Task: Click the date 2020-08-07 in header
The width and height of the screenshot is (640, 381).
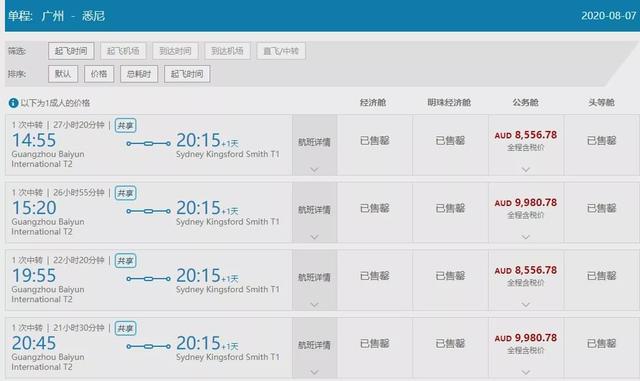Action: [609, 16]
